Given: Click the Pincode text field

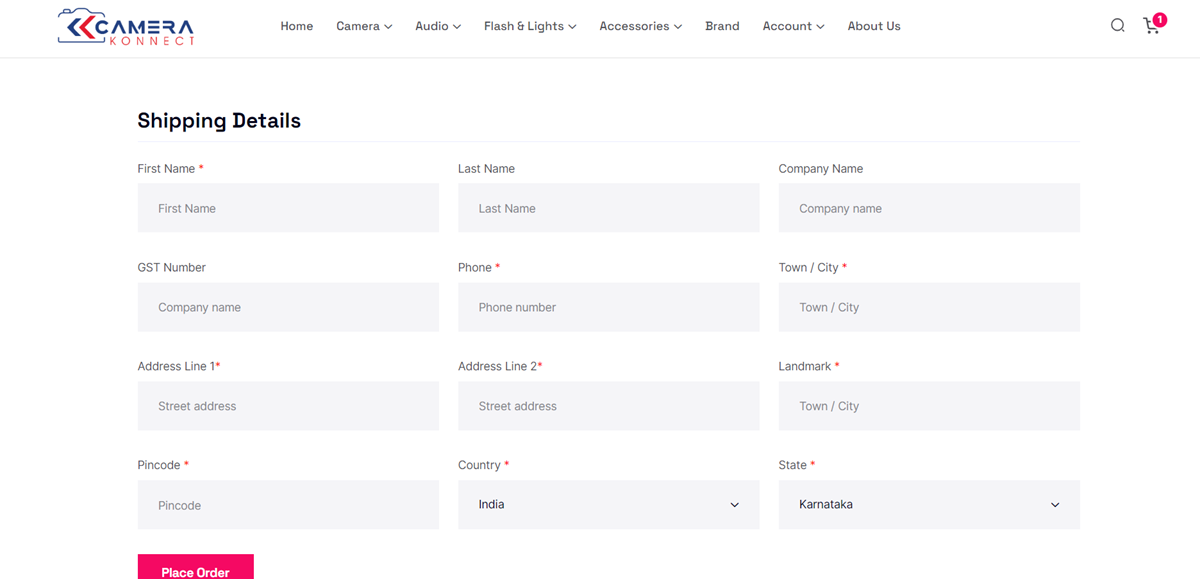Looking at the screenshot, I should pyautogui.click(x=288, y=505).
